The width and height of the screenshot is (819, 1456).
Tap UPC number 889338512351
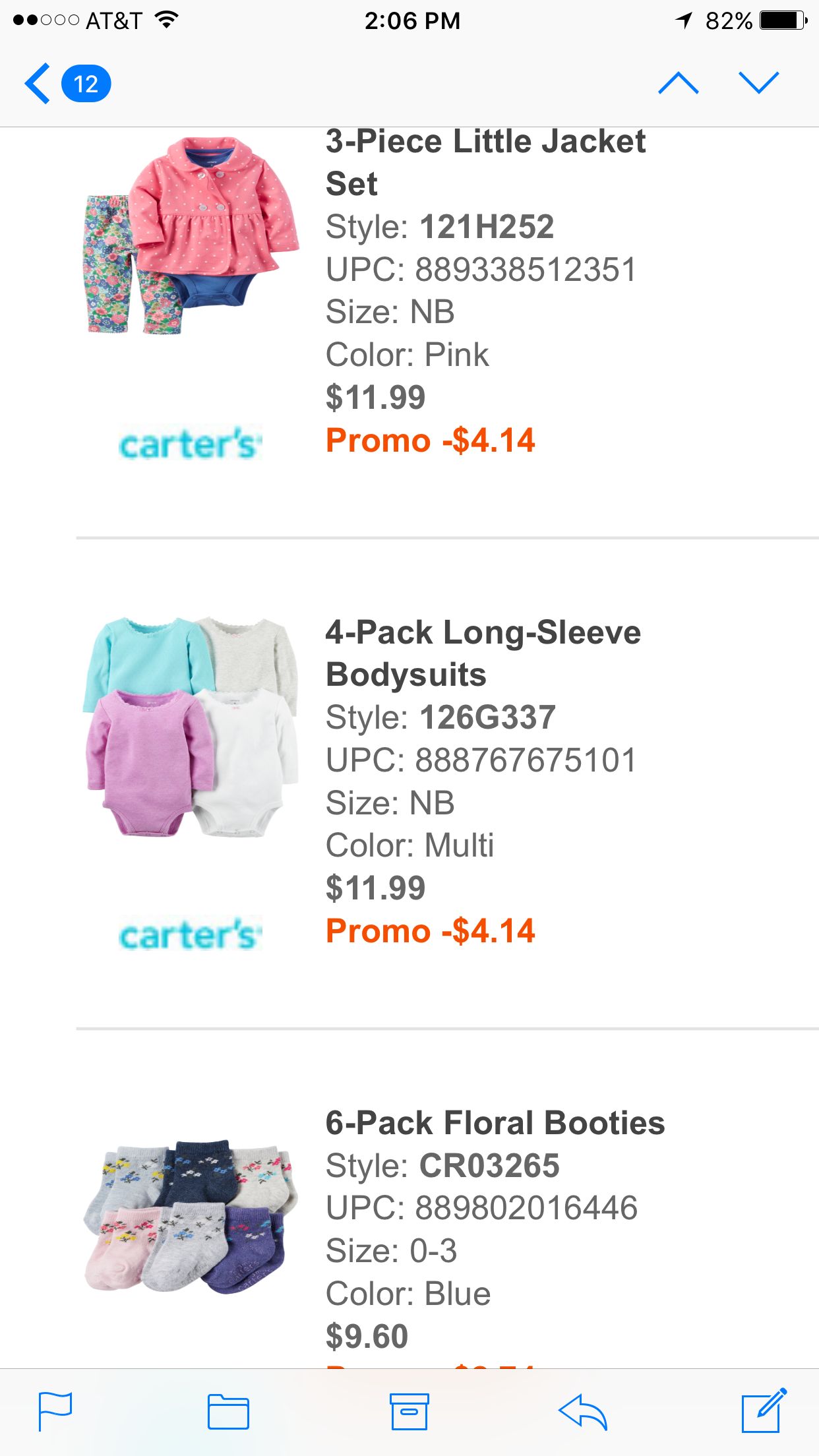pos(526,270)
